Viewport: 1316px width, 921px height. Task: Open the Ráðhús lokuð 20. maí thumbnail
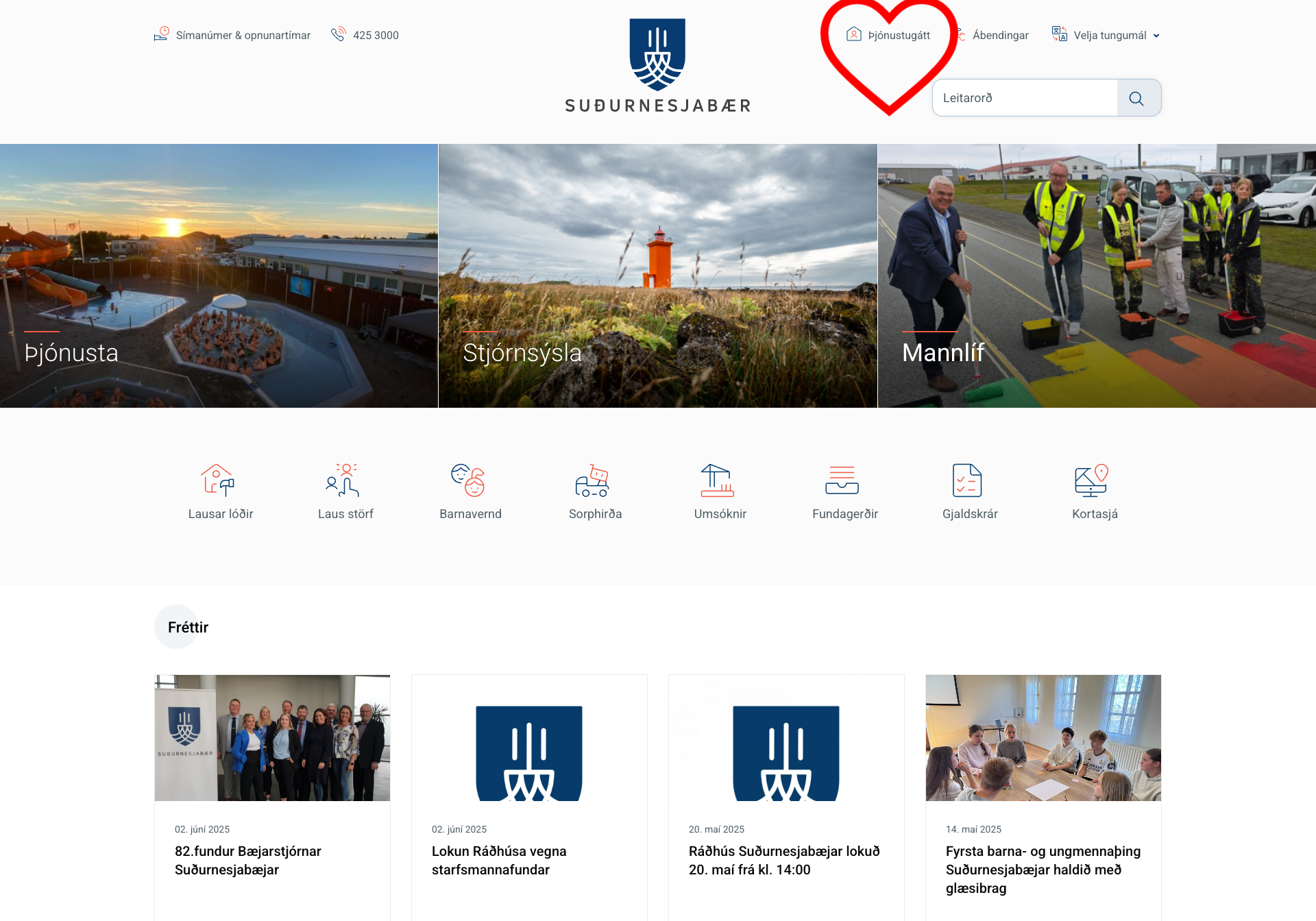(786, 738)
